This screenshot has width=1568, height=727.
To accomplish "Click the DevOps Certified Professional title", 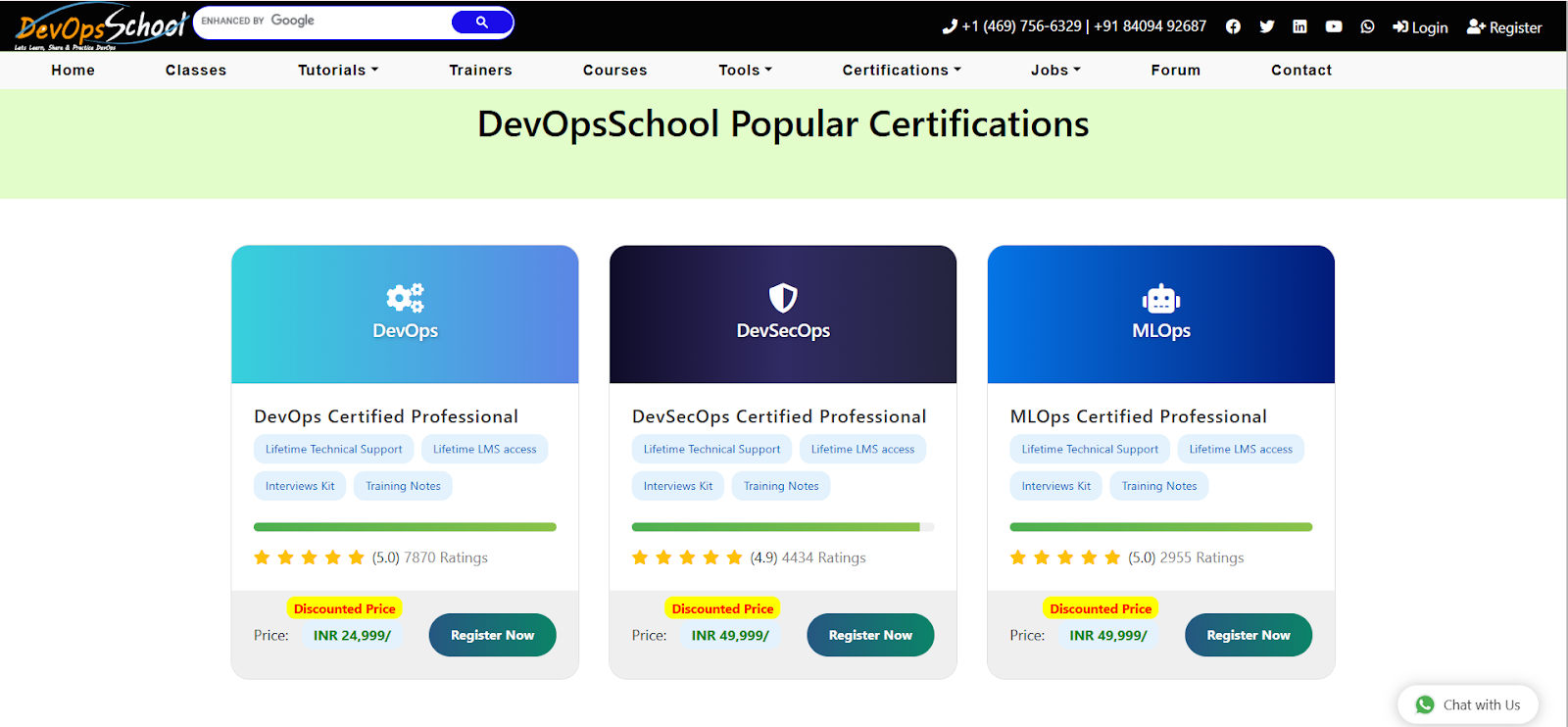I will (x=386, y=416).
